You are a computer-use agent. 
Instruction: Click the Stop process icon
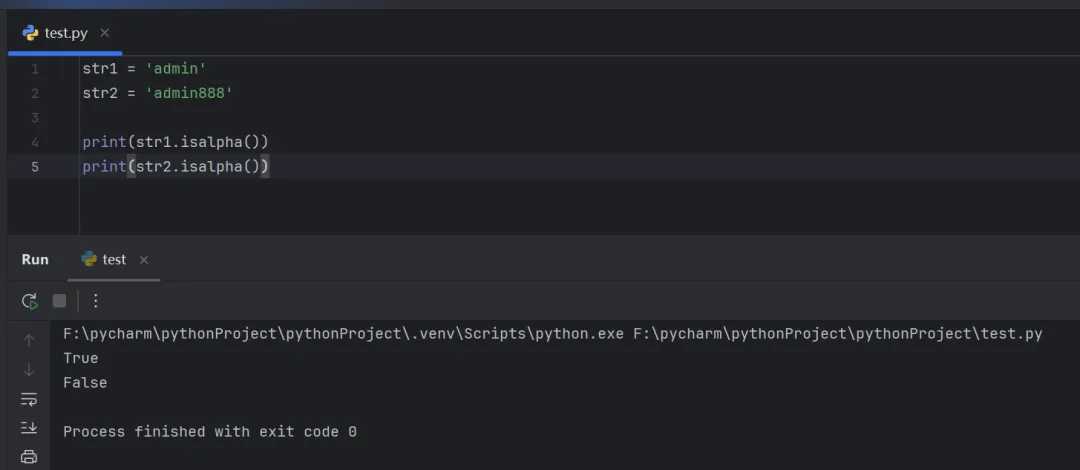click(59, 301)
